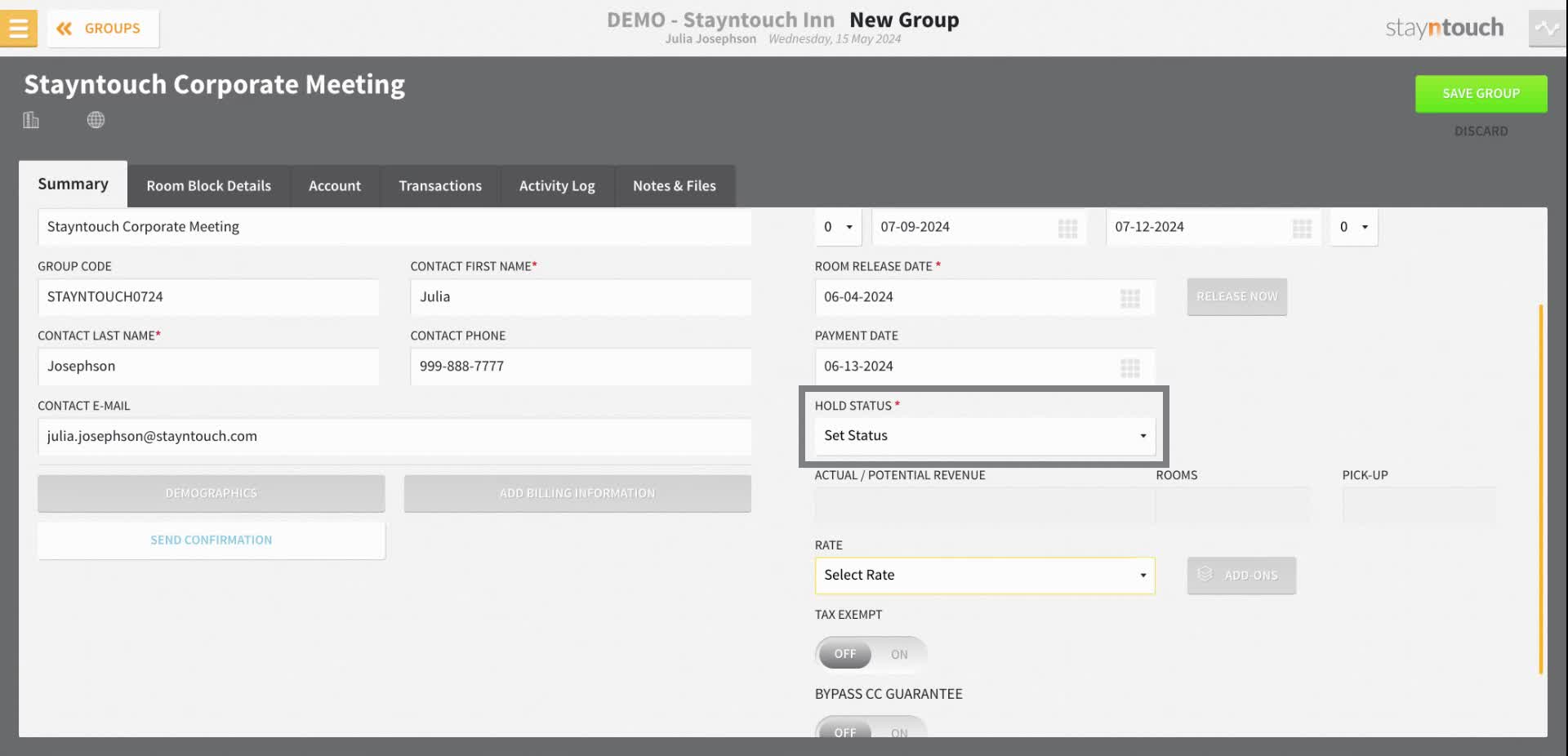
Task: Click Send Confirmation
Action: (211, 540)
